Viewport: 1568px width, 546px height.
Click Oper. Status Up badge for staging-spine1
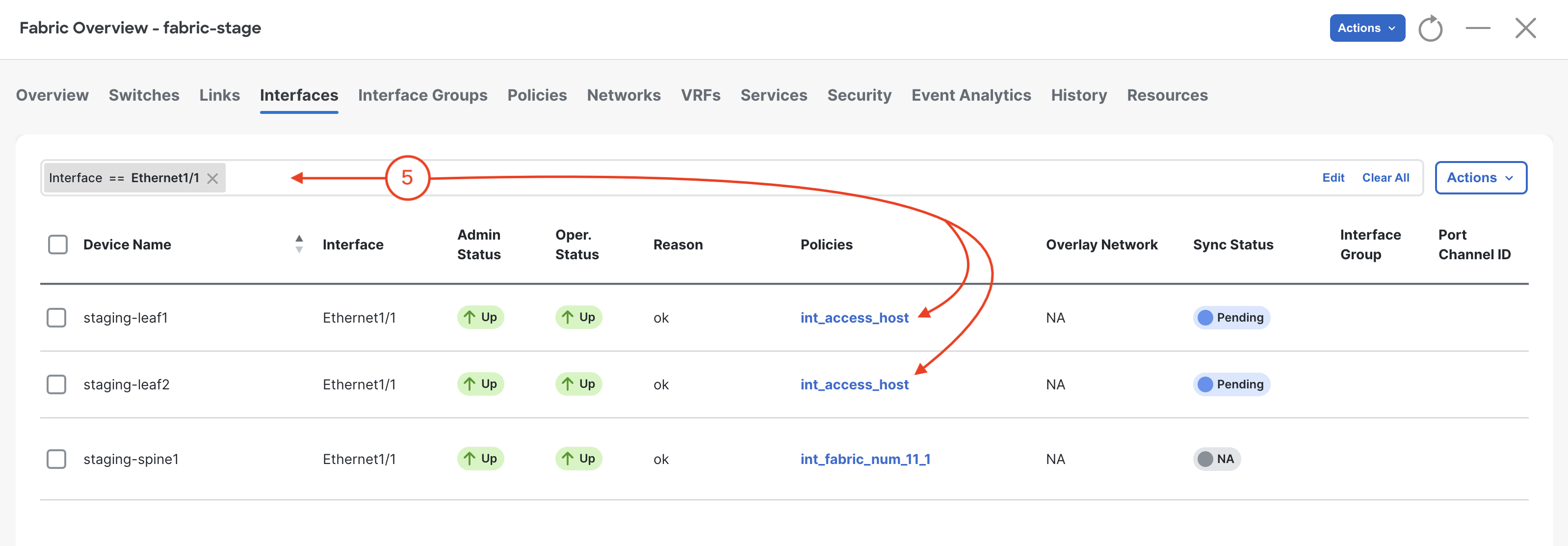point(578,458)
